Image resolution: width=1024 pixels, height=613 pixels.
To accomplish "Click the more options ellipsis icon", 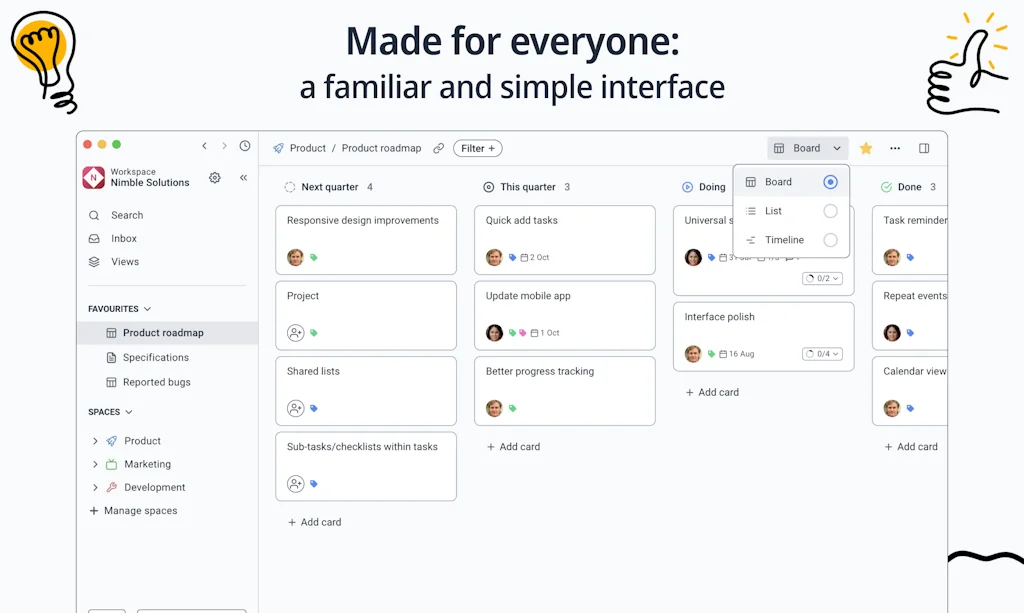I will (894, 147).
